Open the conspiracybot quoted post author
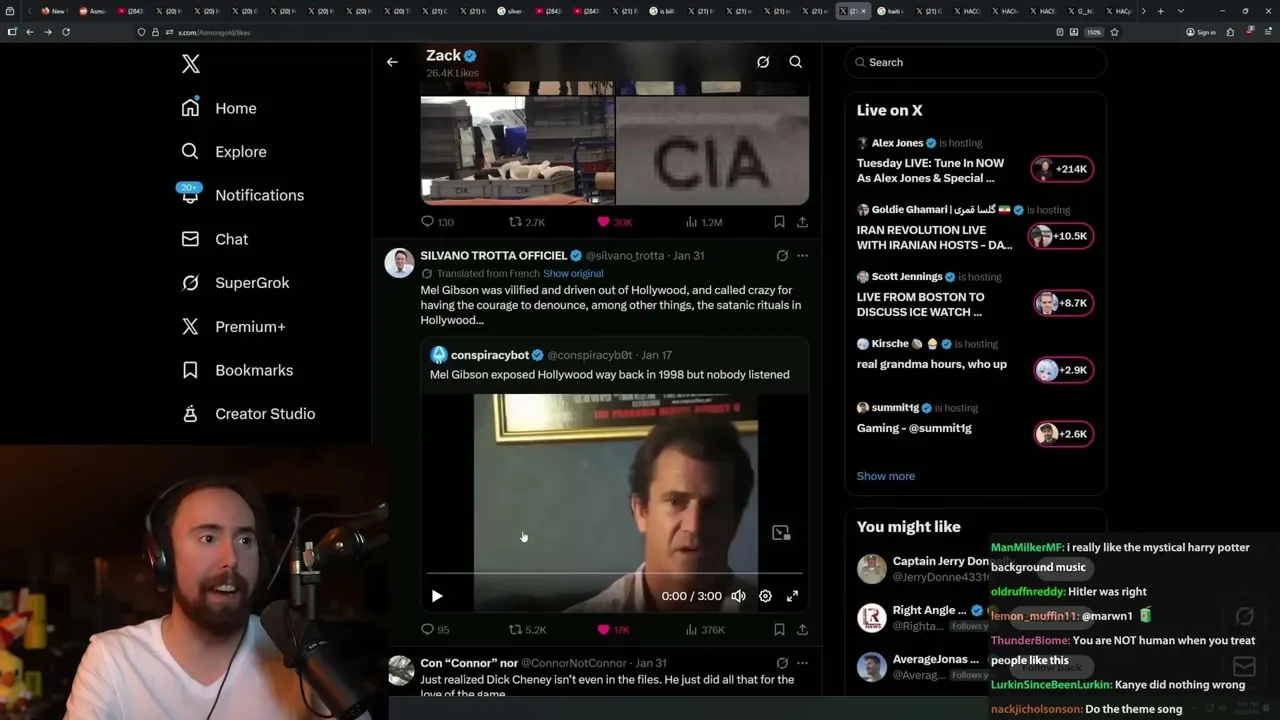This screenshot has width=1280, height=720. (x=490, y=355)
